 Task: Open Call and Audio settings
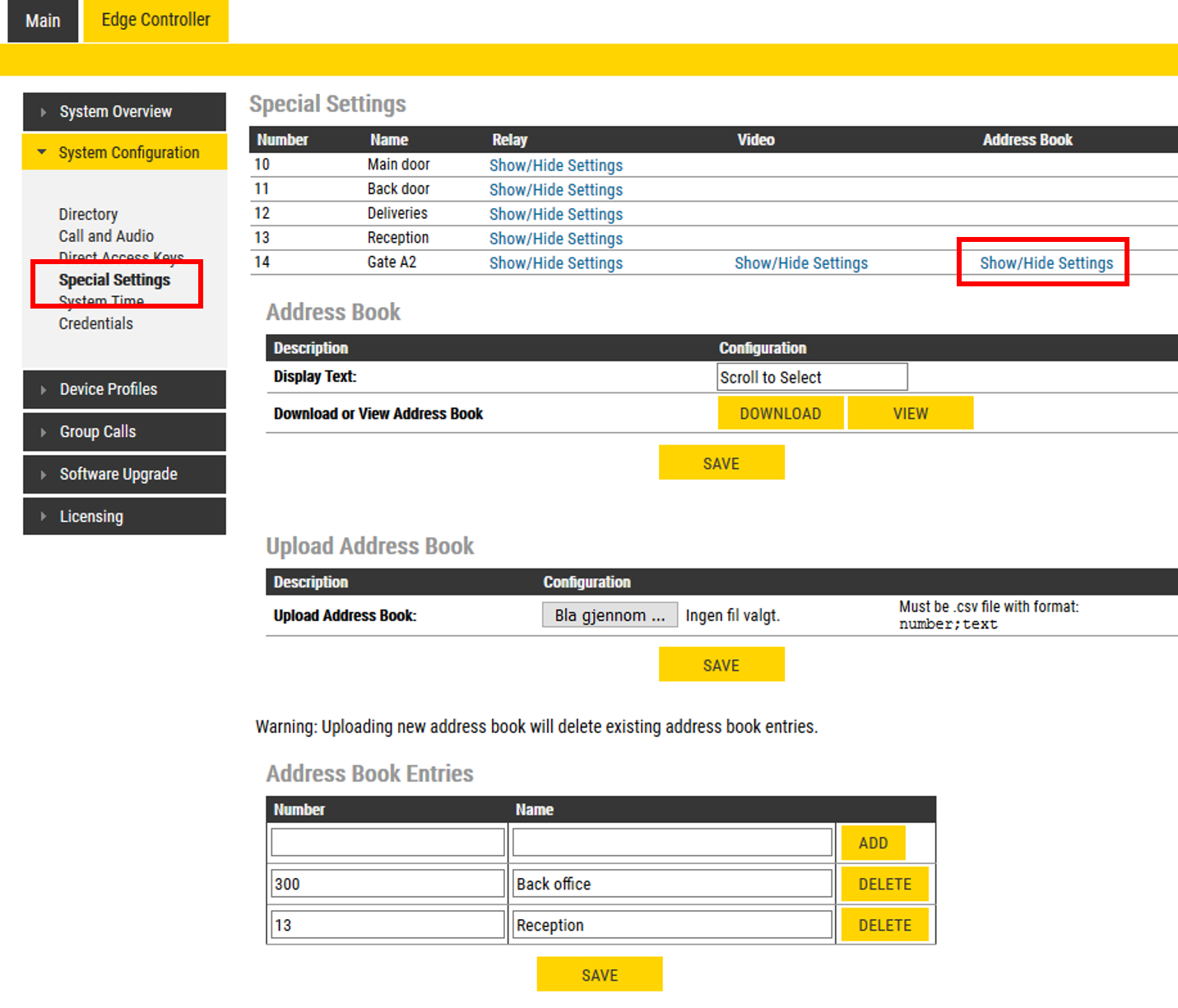click(x=106, y=236)
